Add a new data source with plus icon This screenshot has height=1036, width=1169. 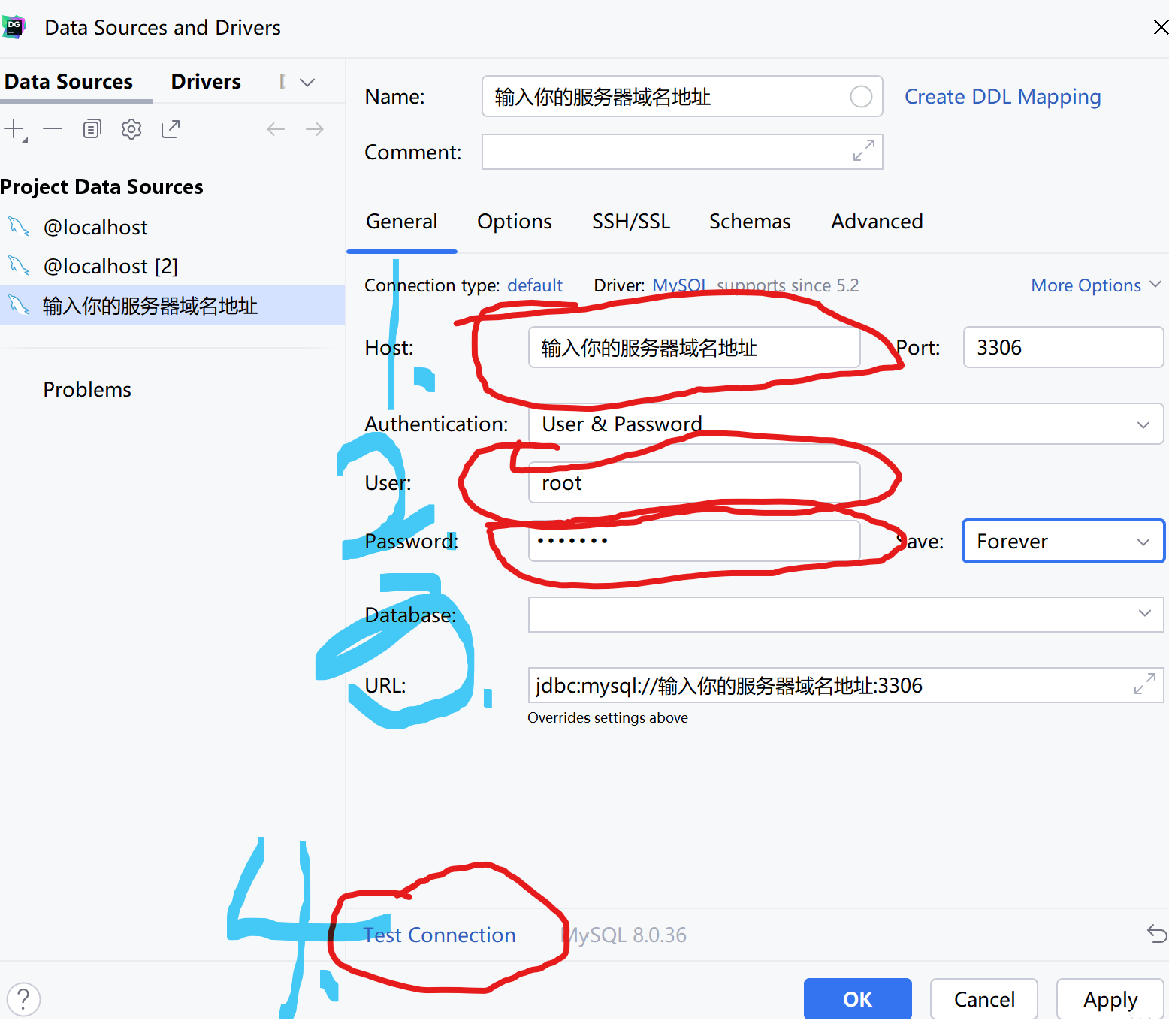pyautogui.click(x=14, y=129)
